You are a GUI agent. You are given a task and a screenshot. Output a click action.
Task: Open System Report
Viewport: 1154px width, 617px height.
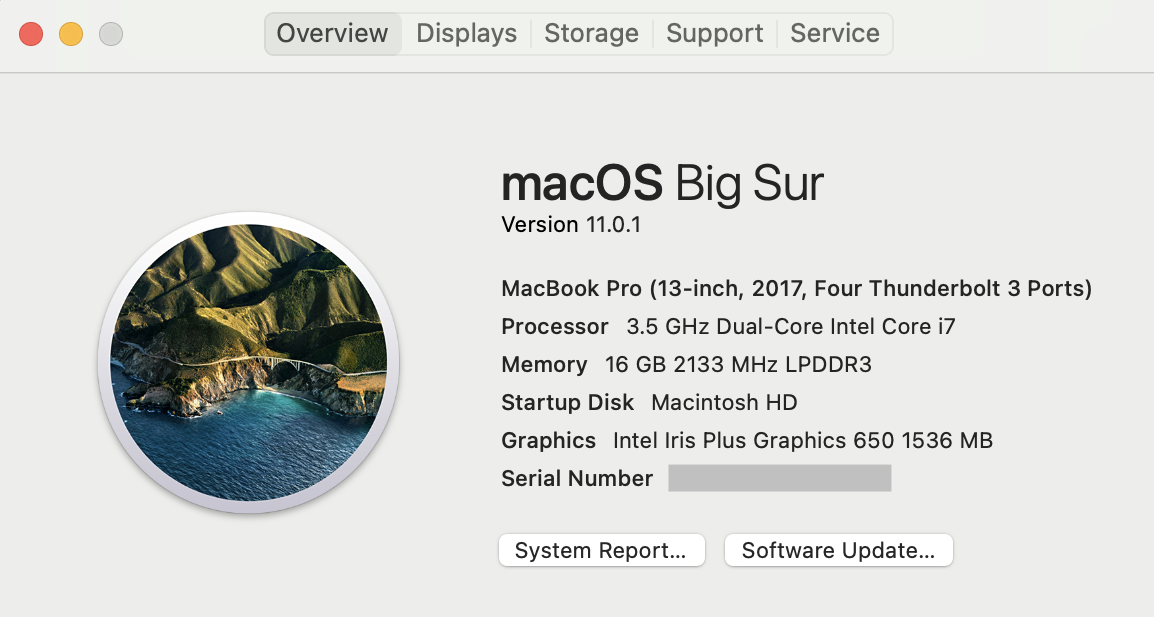(x=601, y=550)
